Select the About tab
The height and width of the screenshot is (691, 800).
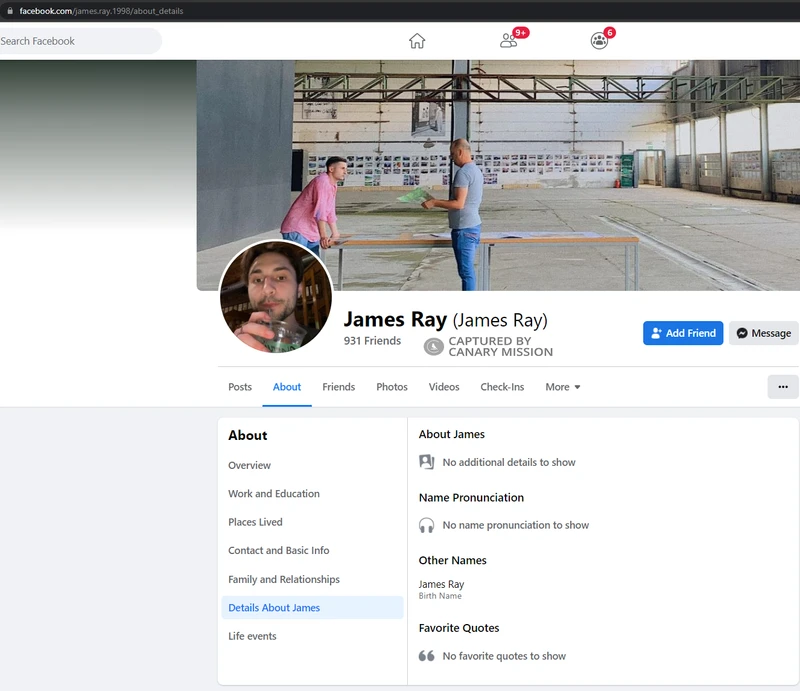coord(287,387)
